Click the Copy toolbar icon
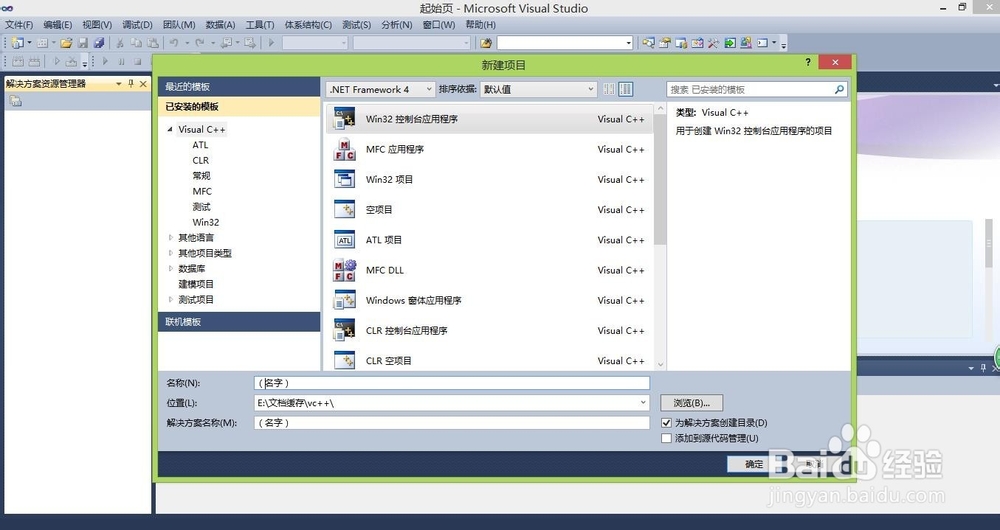The width and height of the screenshot is (1000, 530). pos(136,43)
